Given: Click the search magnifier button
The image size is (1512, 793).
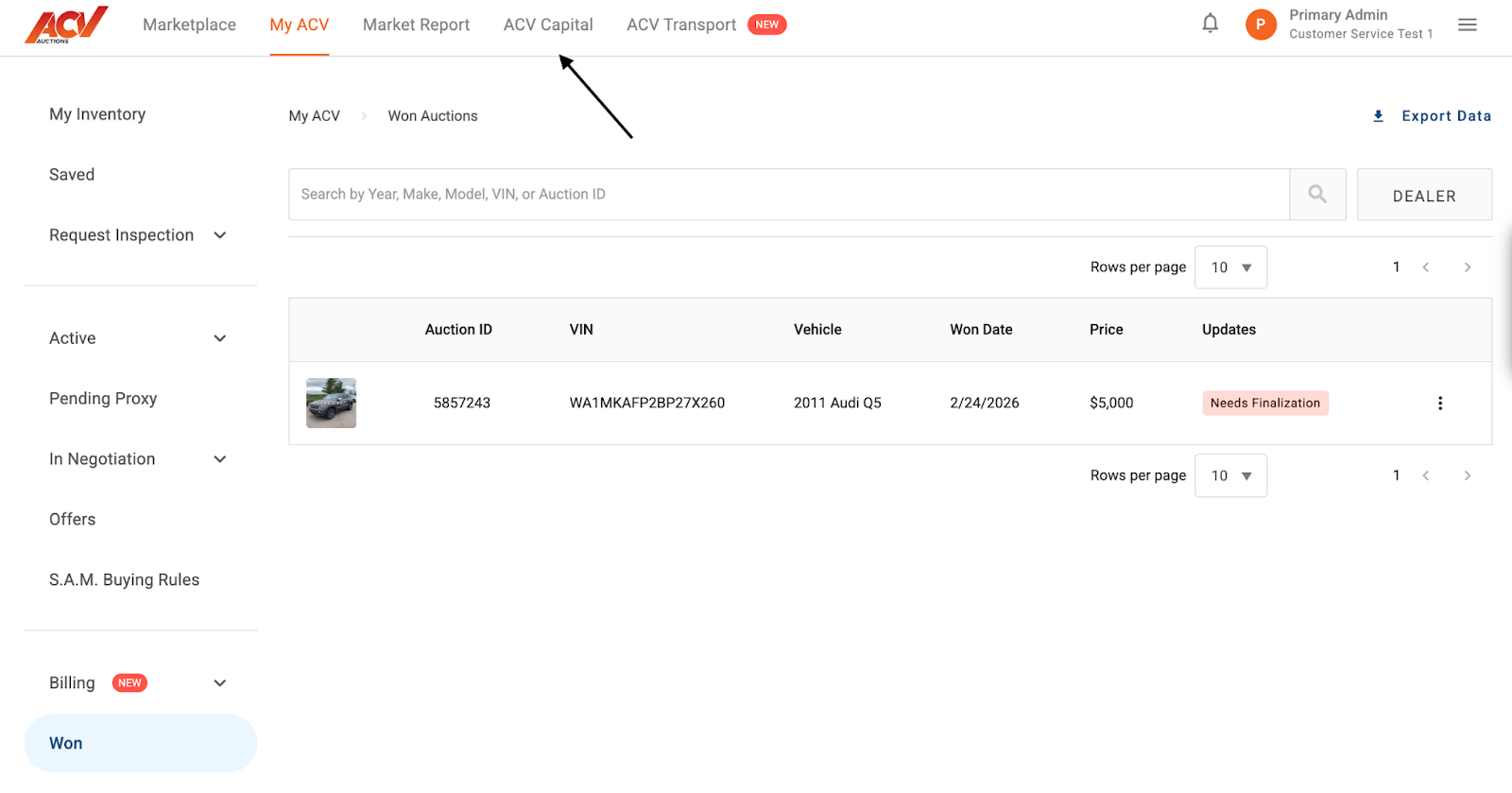Looking at the screenshot, I should click(x=1317, y=195).
